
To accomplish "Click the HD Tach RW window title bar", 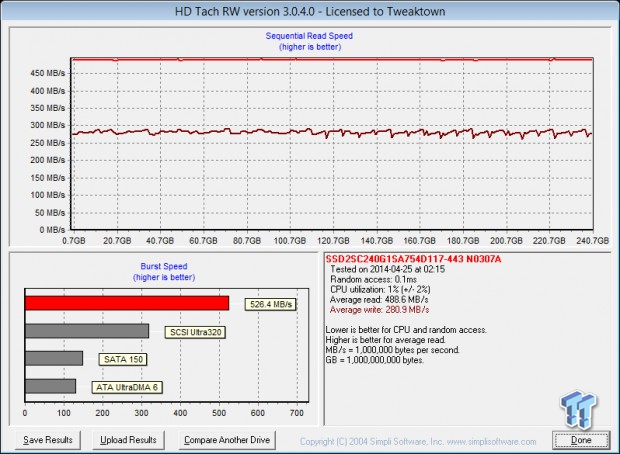I will 310,11.
